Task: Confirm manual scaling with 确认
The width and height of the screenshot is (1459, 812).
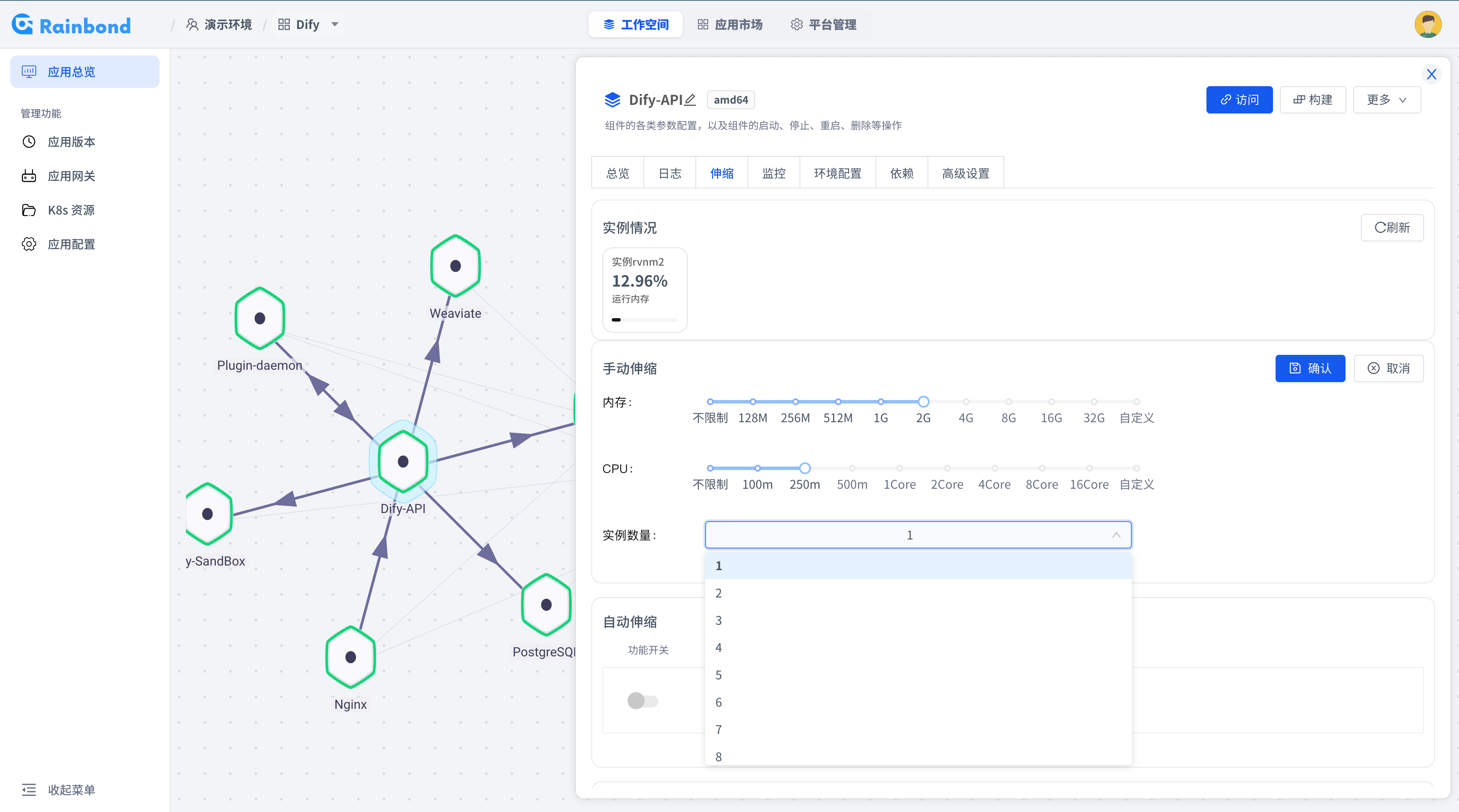Action: (1310, 368)
